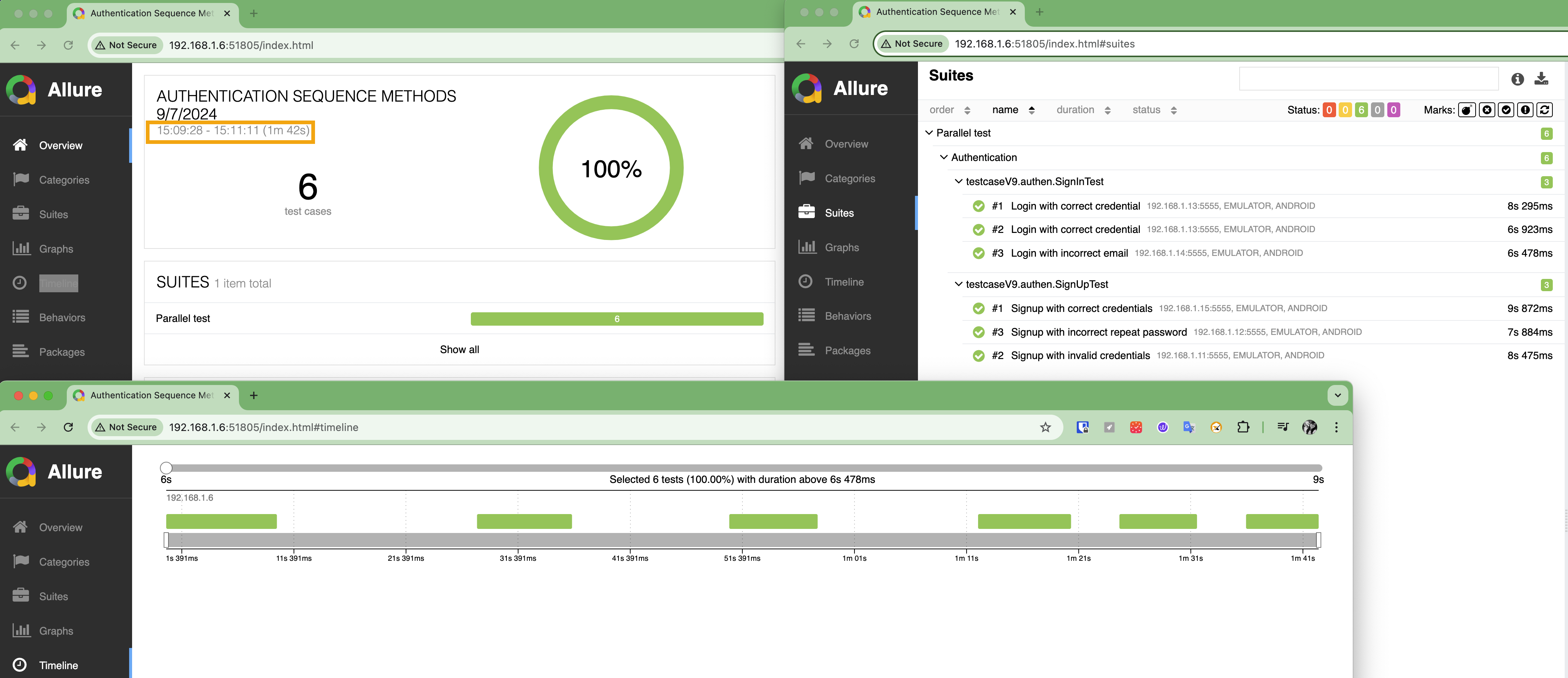Viewport: 1568px width, 678px height.
Task: Collapse the testcaseV9.authen.SignInTest node
Action: (x=959, y=181)
